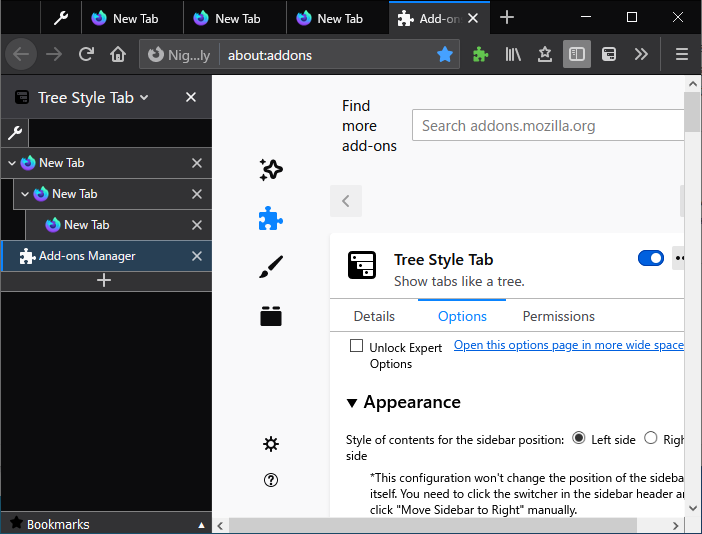Open the Home page

[x=118, y=55]
